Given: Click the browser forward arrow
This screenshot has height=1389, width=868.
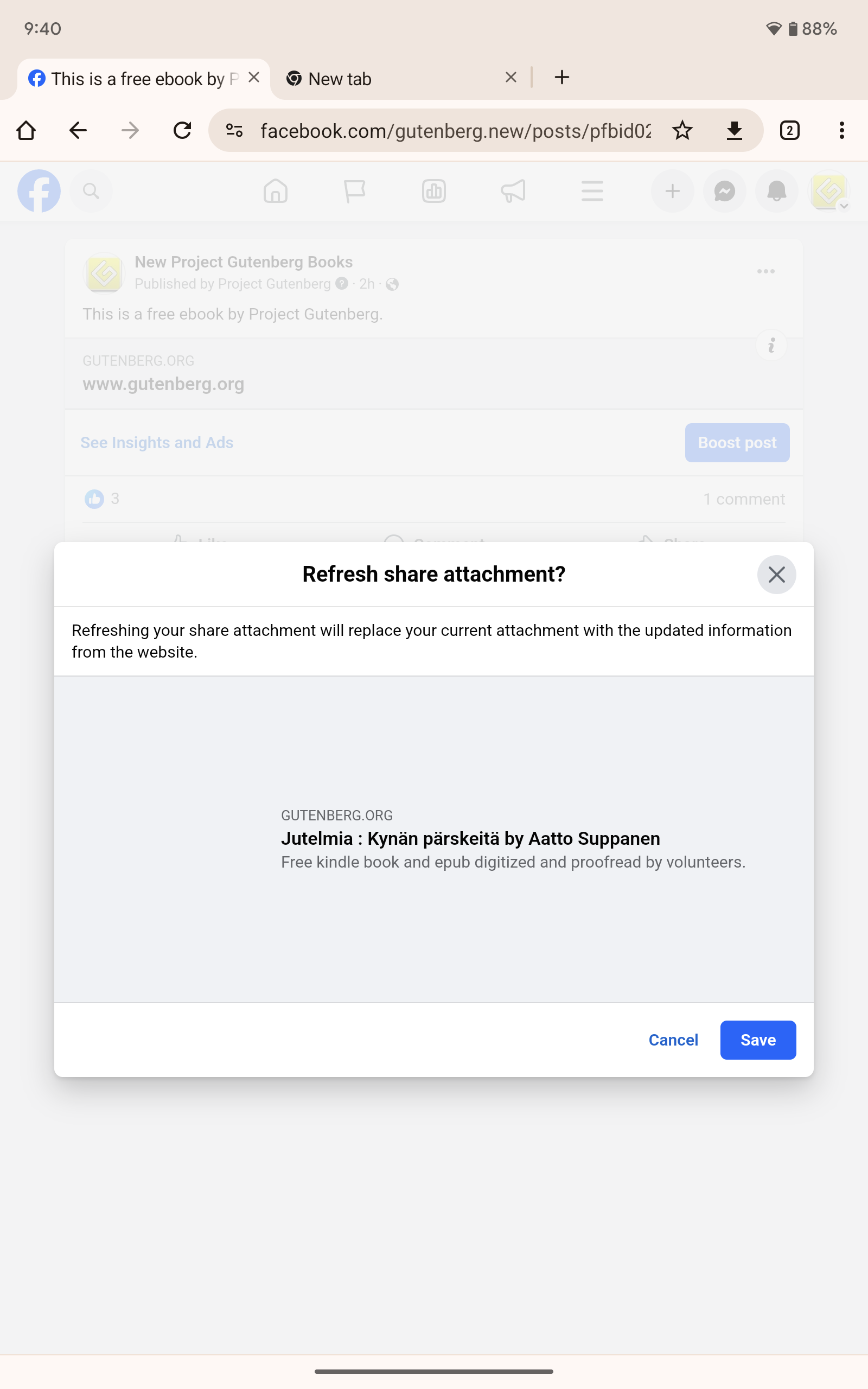Looking at the screenshot, I should point(130,130).
